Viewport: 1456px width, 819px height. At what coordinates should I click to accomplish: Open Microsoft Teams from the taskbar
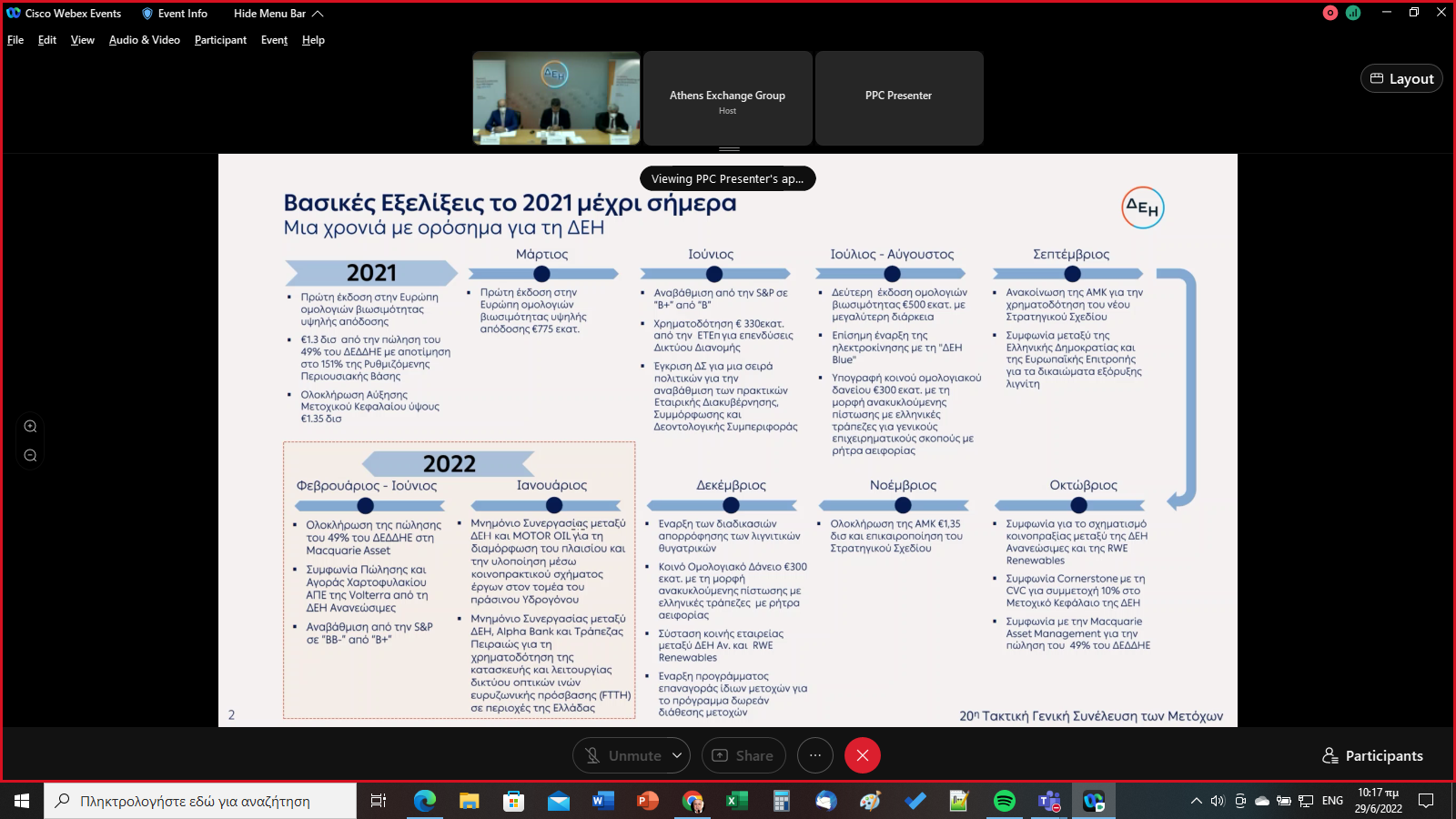[x=1049, y=801]
